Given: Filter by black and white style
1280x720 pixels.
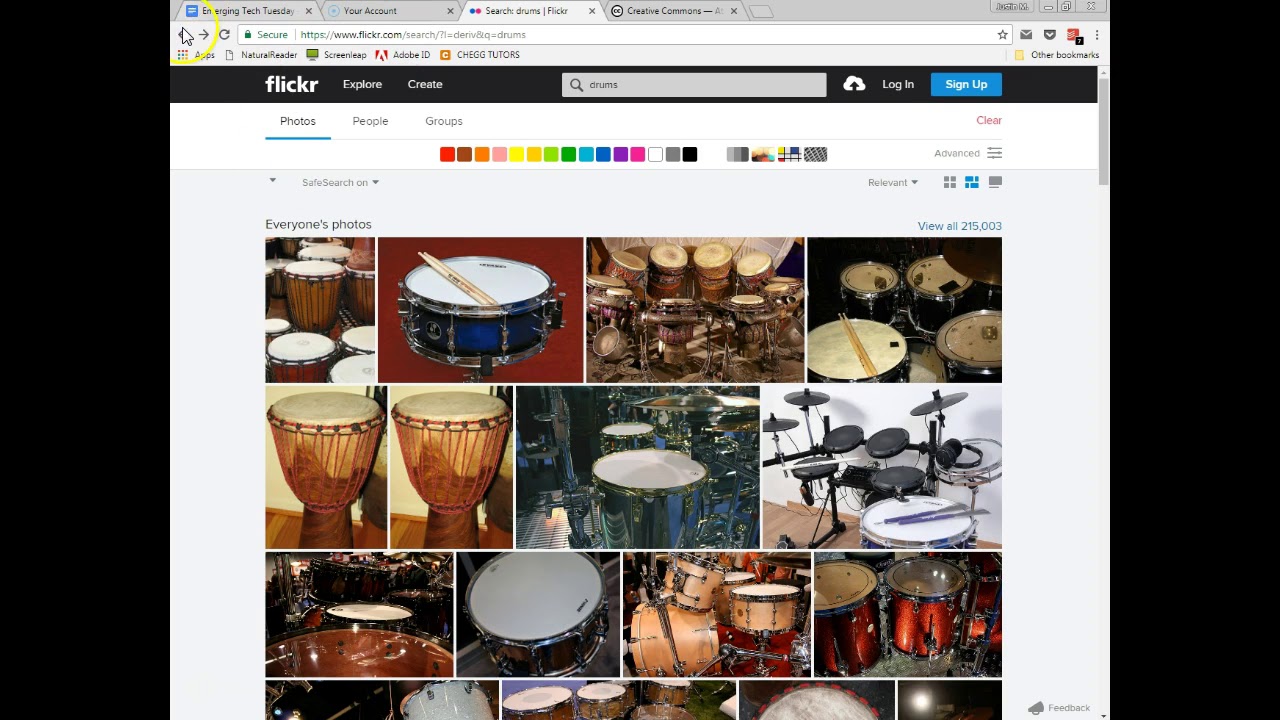Looking at the screenshot, I should coord(738,154).
